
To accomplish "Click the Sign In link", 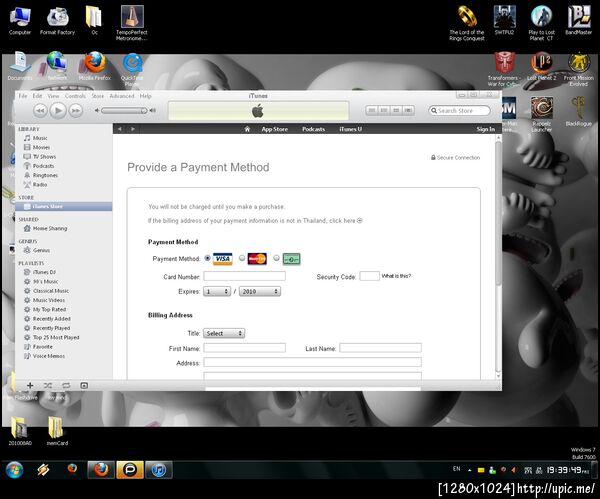I will point(486,129).
